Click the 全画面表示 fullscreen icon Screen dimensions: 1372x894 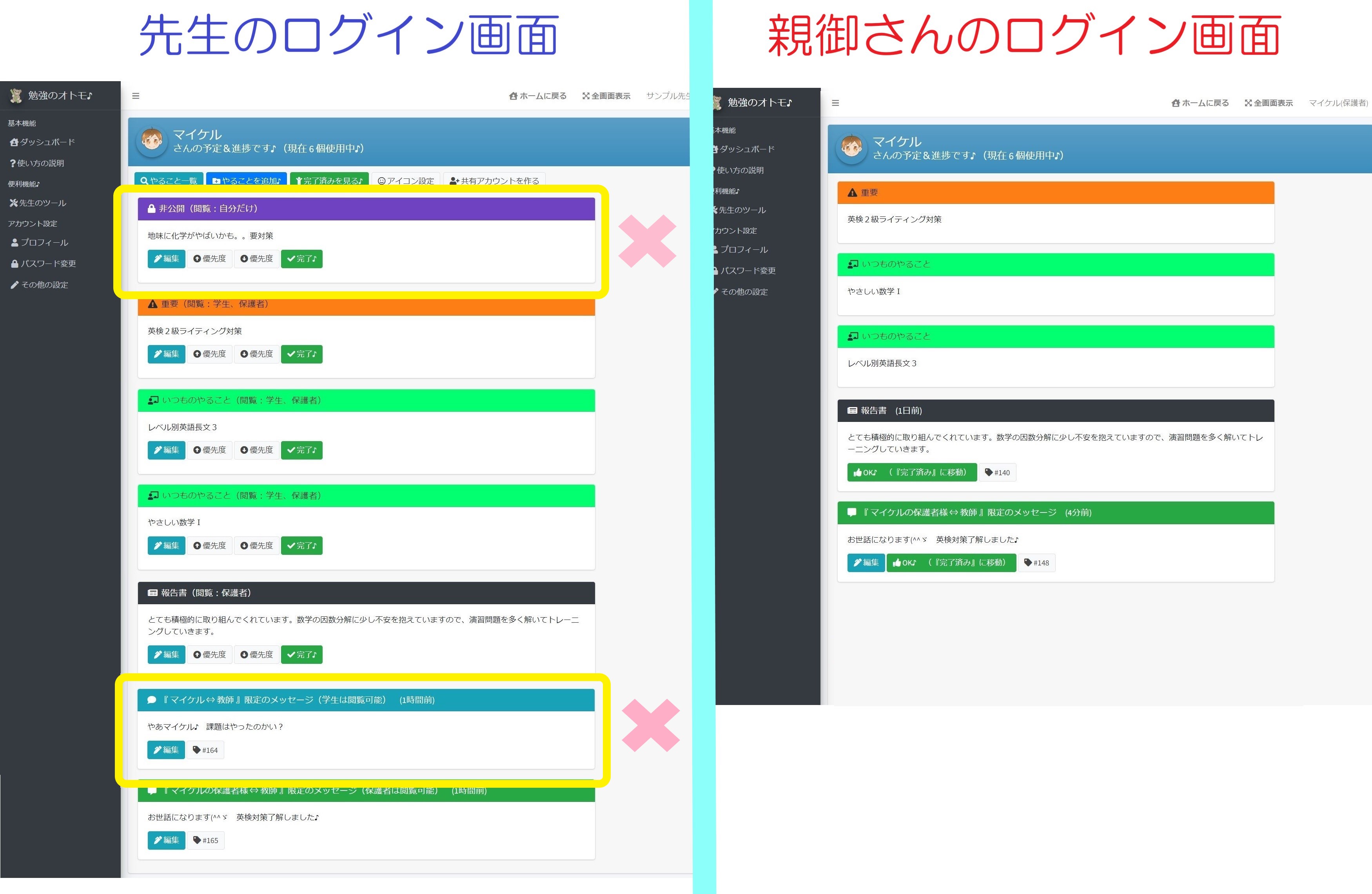pos(586,96)
